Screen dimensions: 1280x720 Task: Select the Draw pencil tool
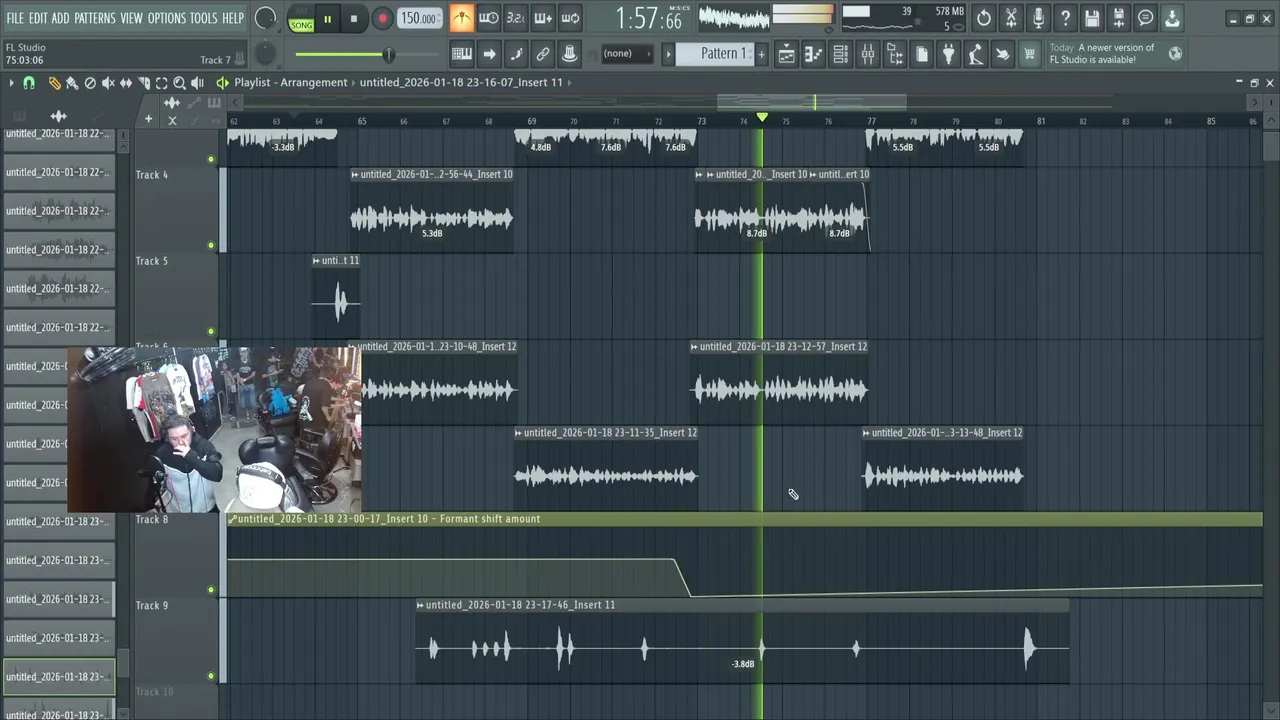pos(54,83)
